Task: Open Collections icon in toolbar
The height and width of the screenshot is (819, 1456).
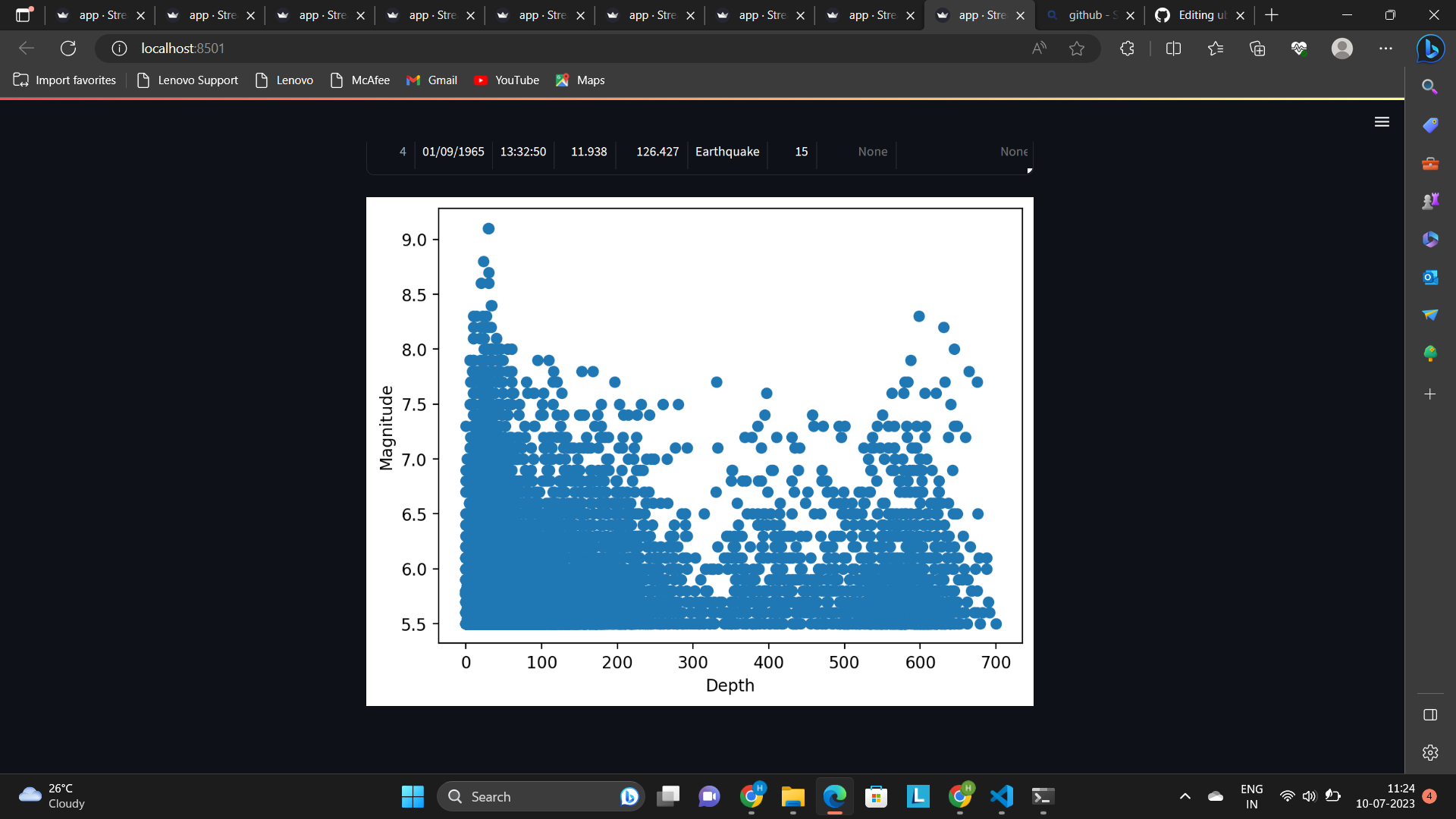Action: coord(1257,49)
